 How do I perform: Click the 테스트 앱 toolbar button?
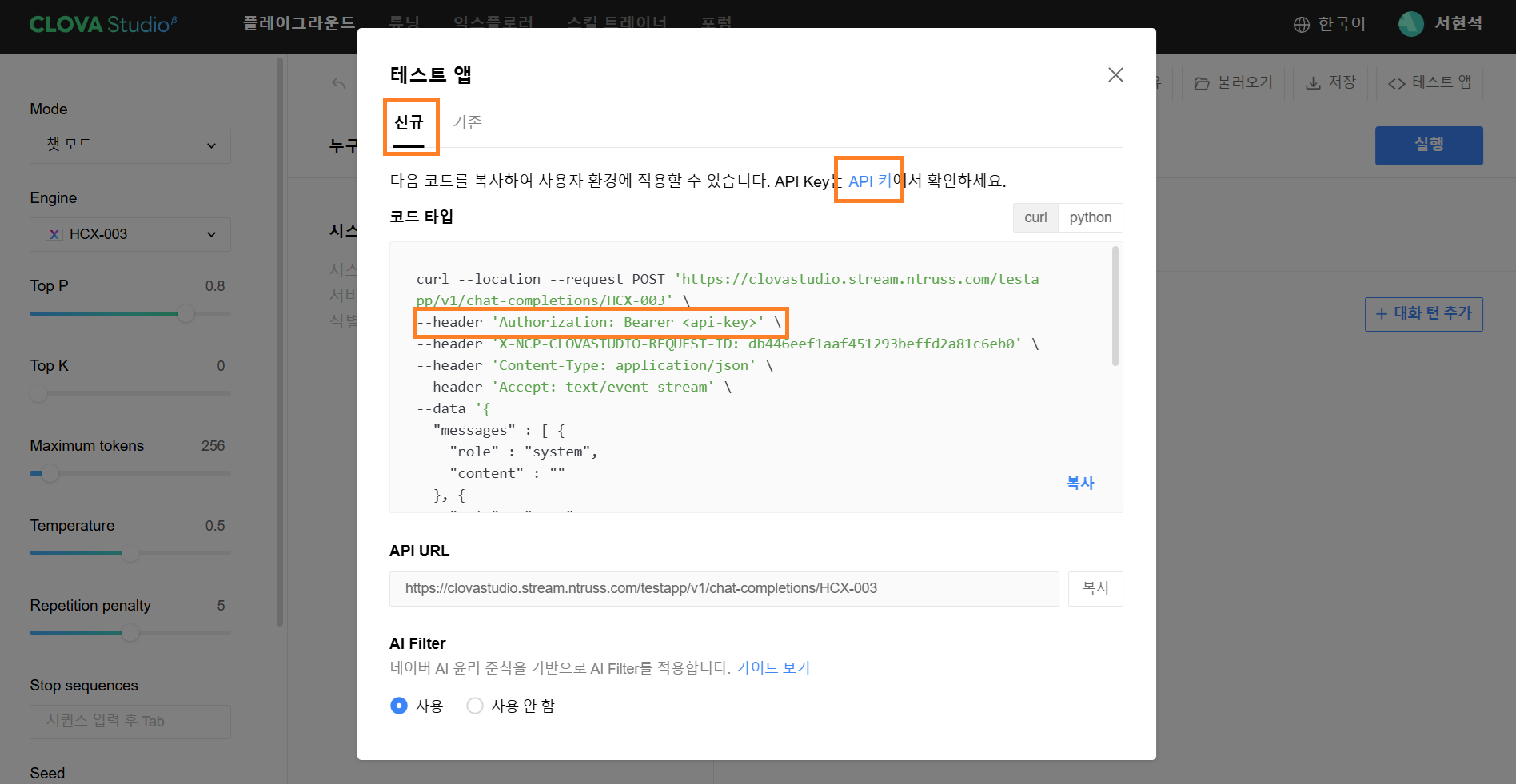1430,83
